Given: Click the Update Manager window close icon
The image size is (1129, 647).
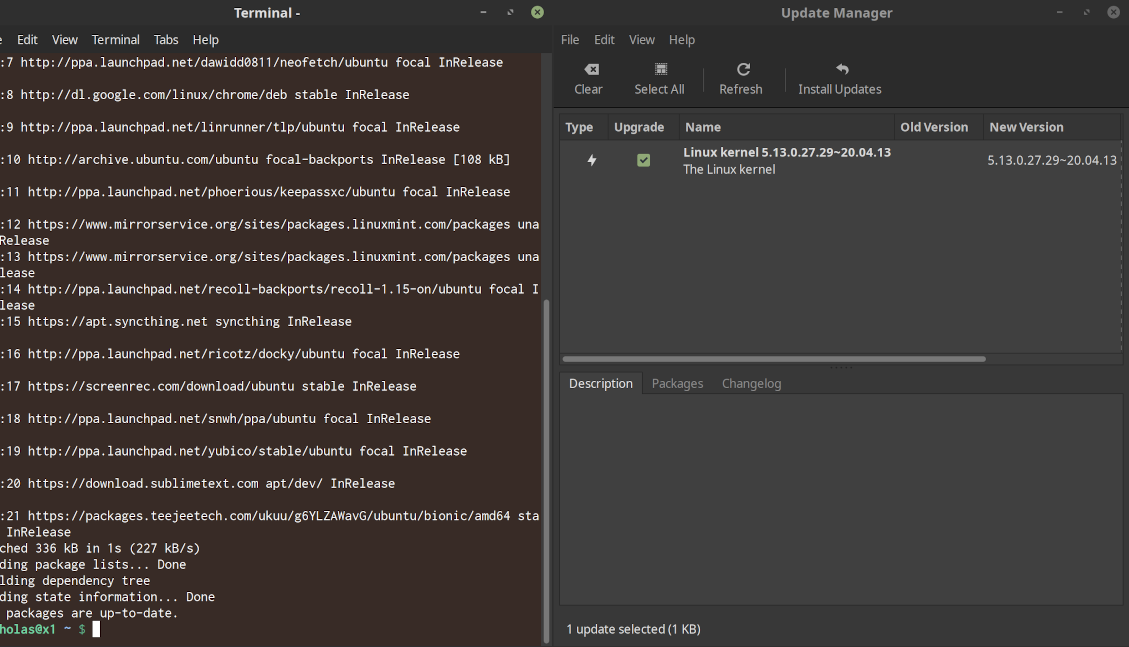Looking at the screenshot, I should [x=1113, y=12].
